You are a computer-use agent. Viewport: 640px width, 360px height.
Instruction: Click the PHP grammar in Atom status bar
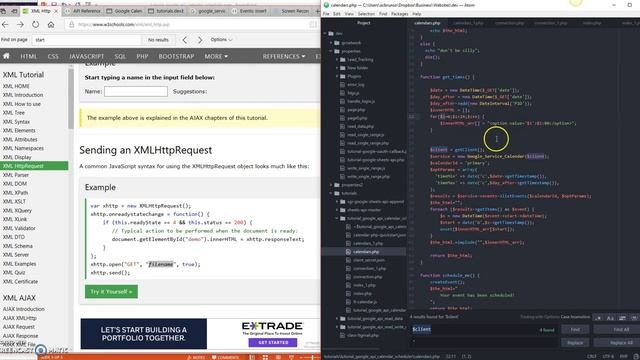coord(623,356)
